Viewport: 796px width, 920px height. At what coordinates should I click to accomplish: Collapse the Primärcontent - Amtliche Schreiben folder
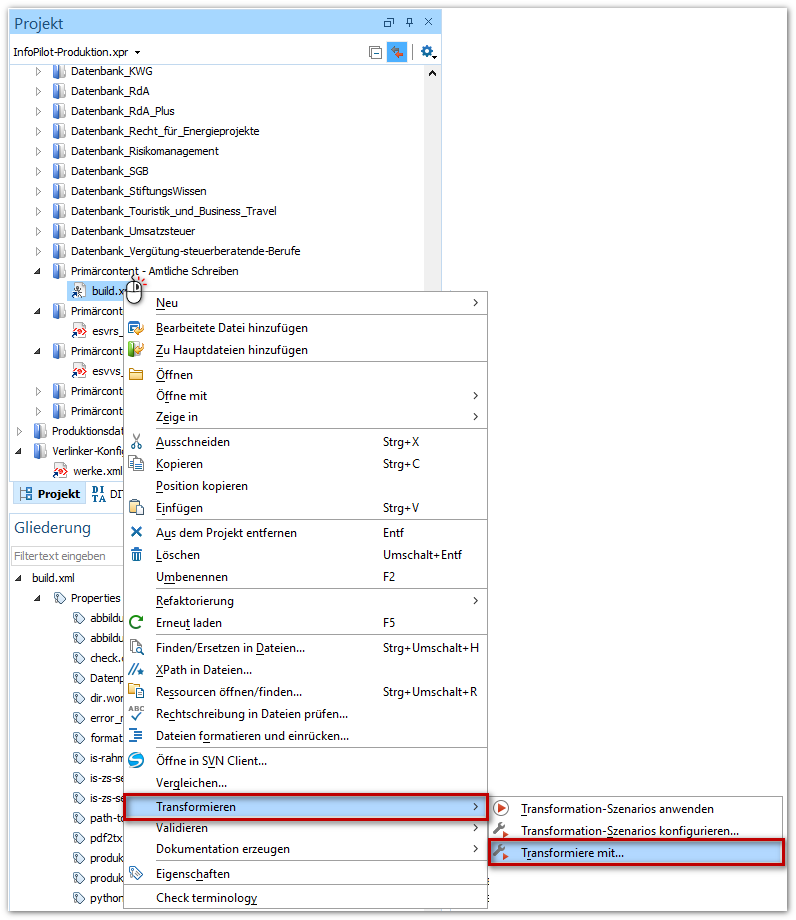pos(39,271)
